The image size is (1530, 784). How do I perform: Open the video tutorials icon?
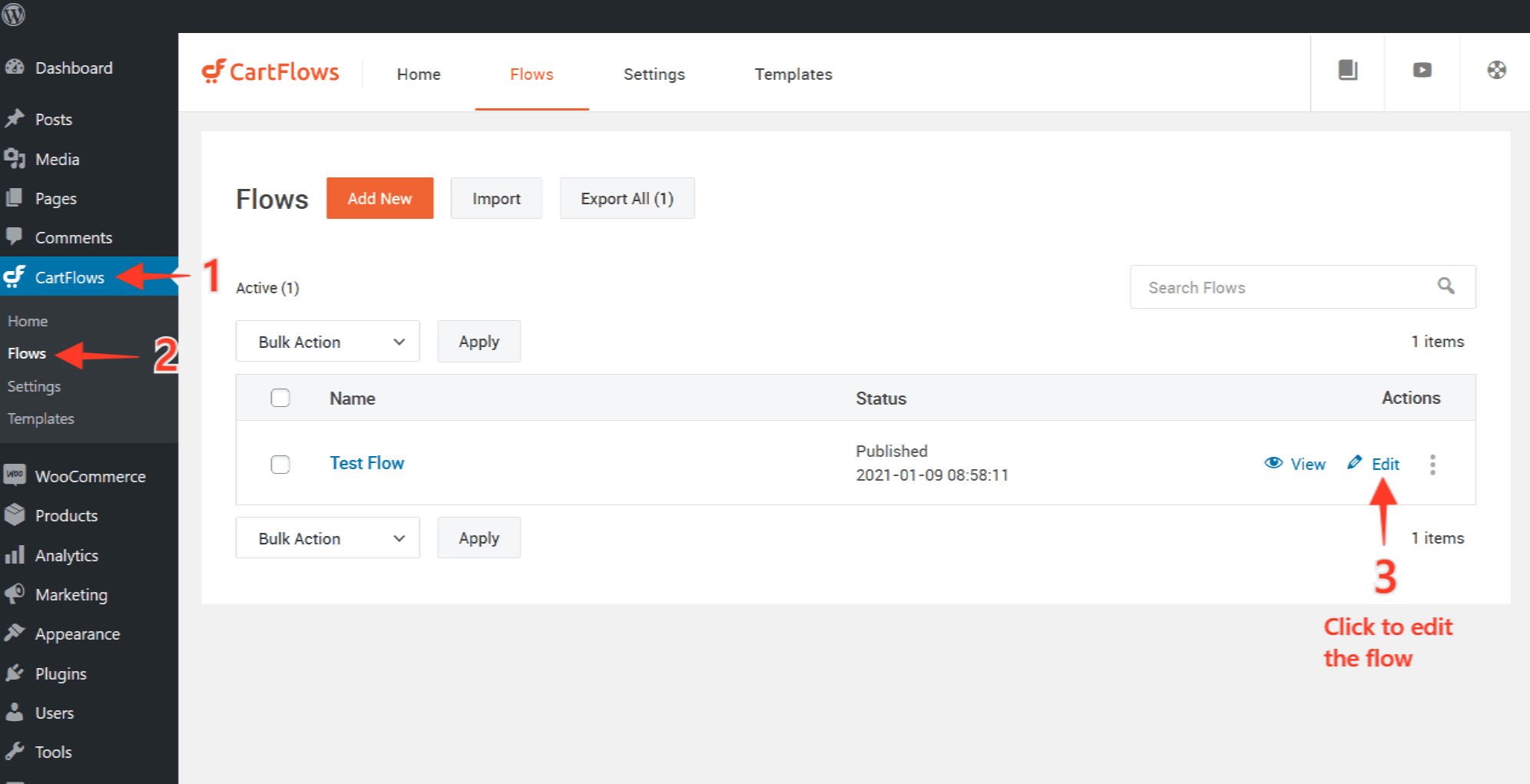point(1422,71)
